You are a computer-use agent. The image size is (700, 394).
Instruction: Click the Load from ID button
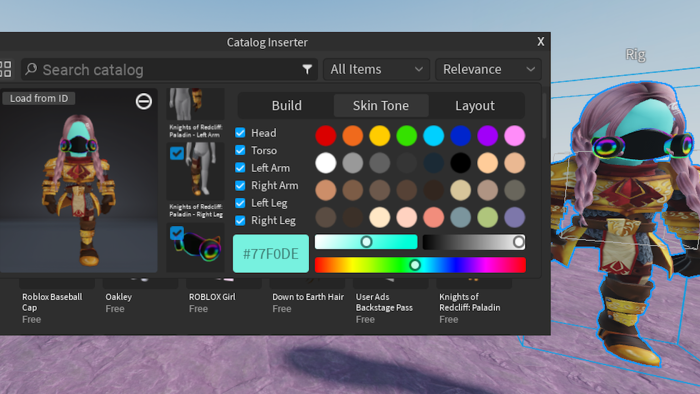(39, 98)
